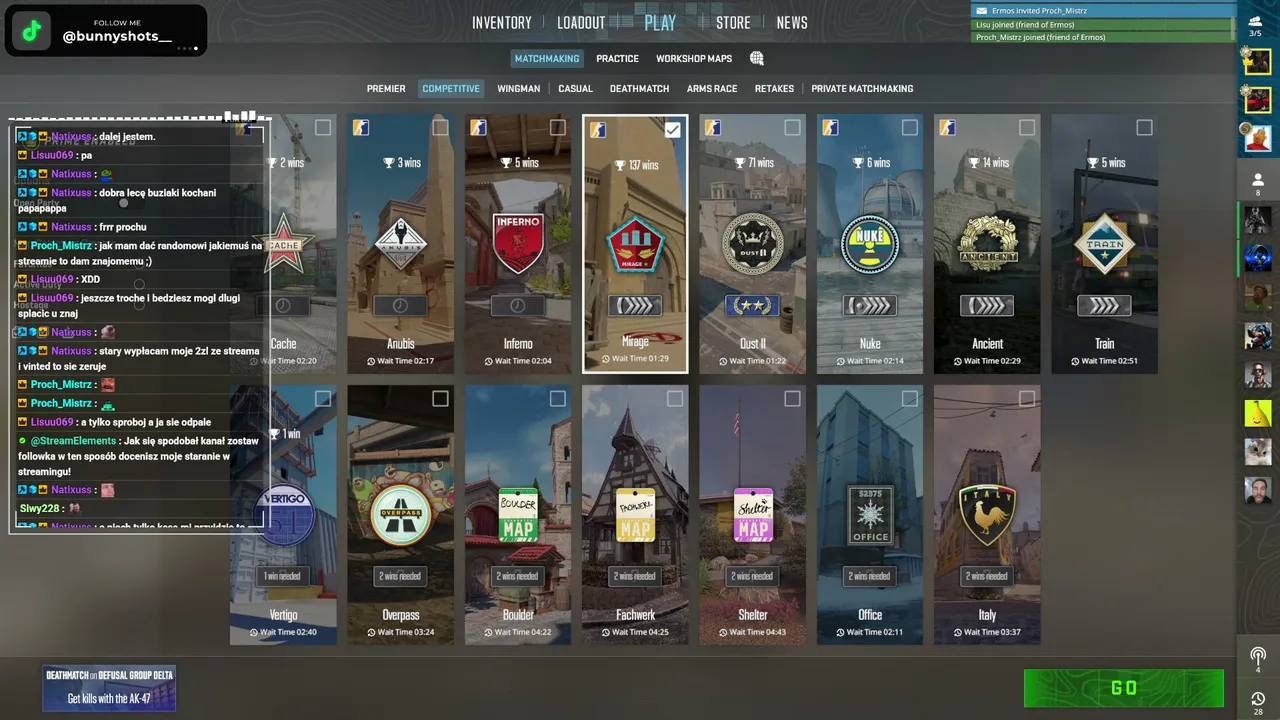Tick the Dust II map checkbox
Viewport: 1280px width, 720px height.
coord(792,127)
